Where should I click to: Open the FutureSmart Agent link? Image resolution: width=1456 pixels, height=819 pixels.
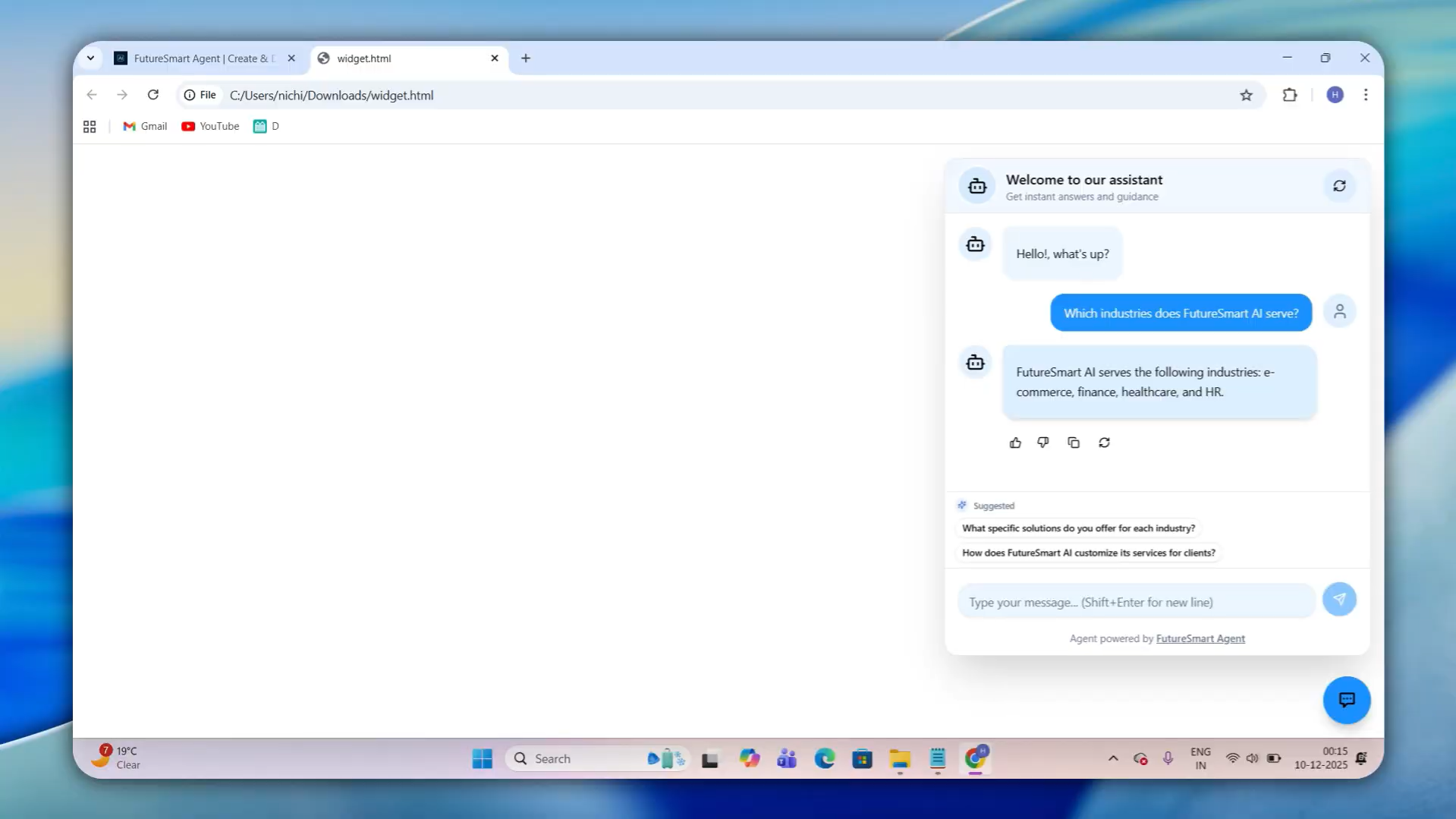[1200, 638]
